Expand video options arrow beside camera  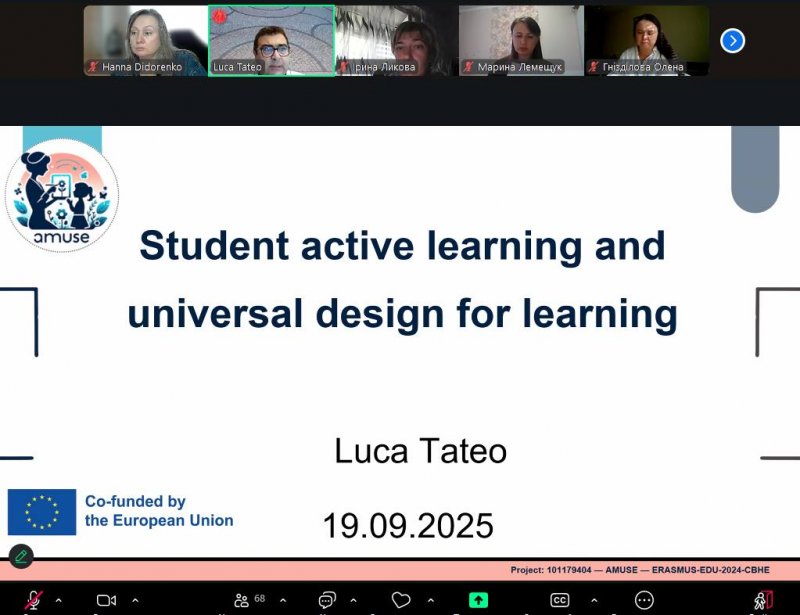135,601
